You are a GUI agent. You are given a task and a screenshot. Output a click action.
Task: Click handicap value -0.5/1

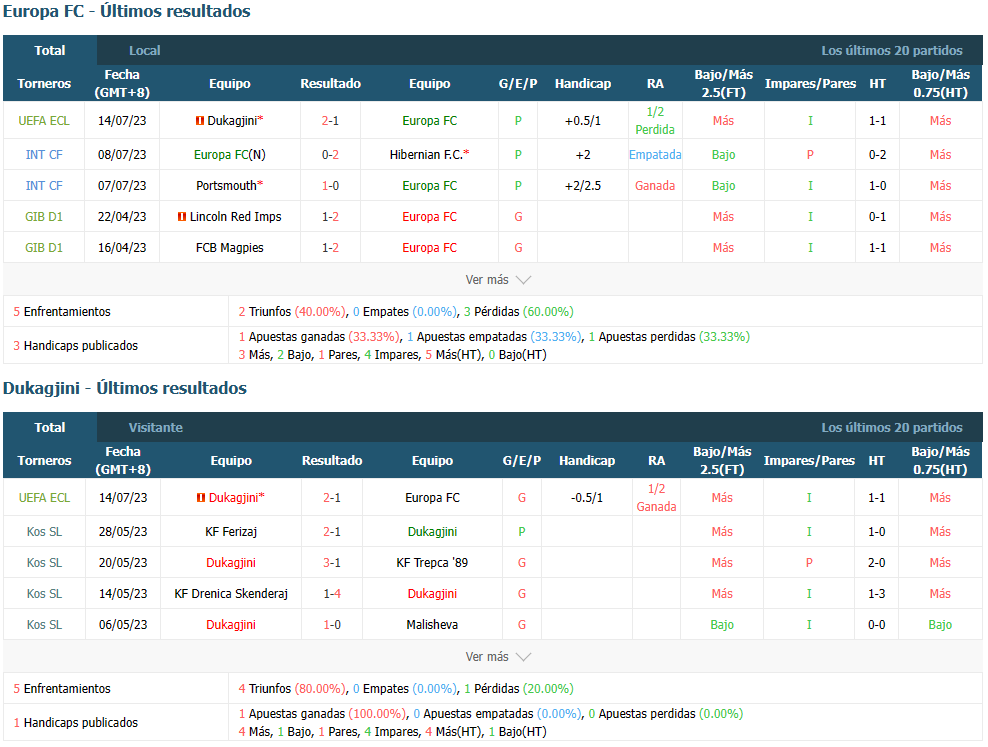click(x=587, y=498)
